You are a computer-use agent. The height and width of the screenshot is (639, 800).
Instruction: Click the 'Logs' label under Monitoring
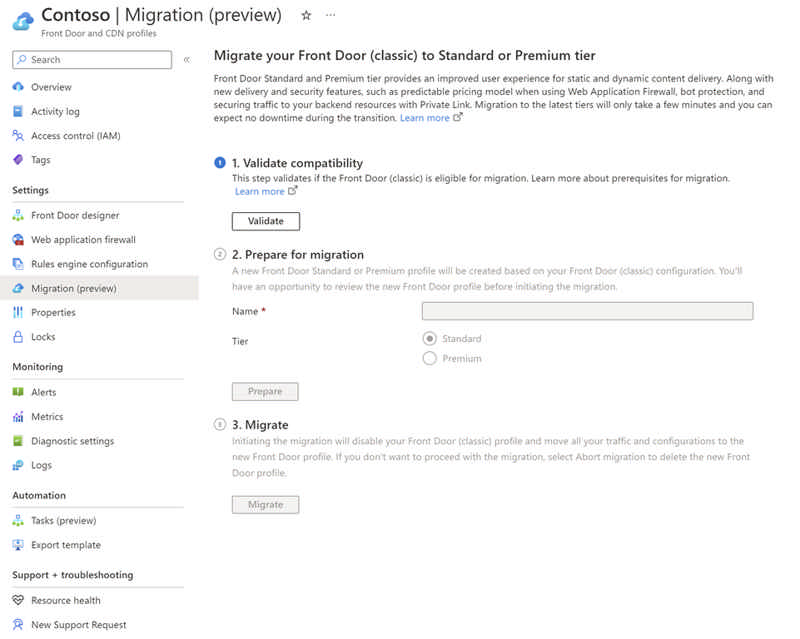tap(41, 465)
